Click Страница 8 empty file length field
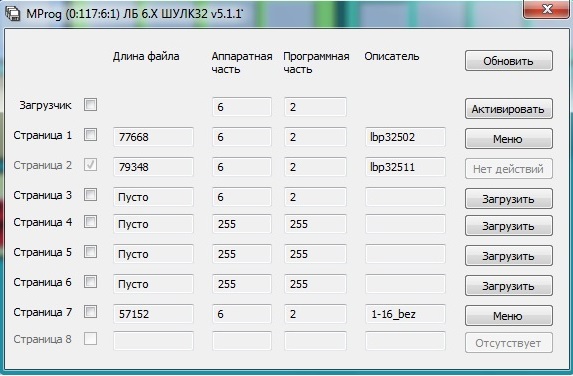The width and height of the screenshot is (573, 376). (153, 341)
